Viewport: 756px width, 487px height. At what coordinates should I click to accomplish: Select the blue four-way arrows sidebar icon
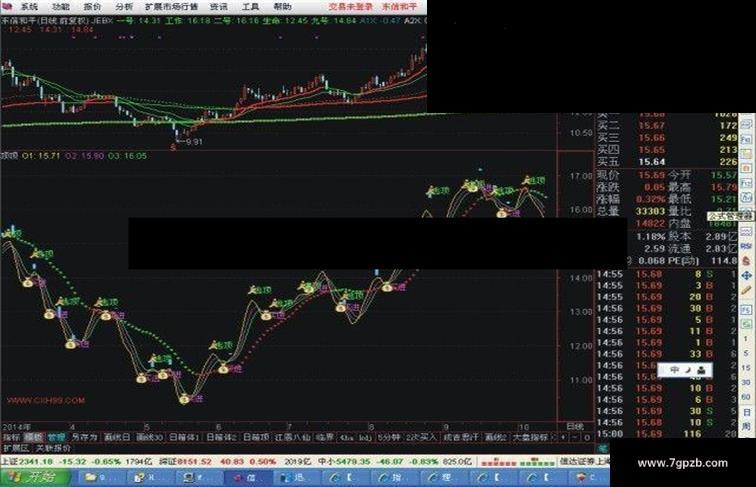click(x=746, y=276)
